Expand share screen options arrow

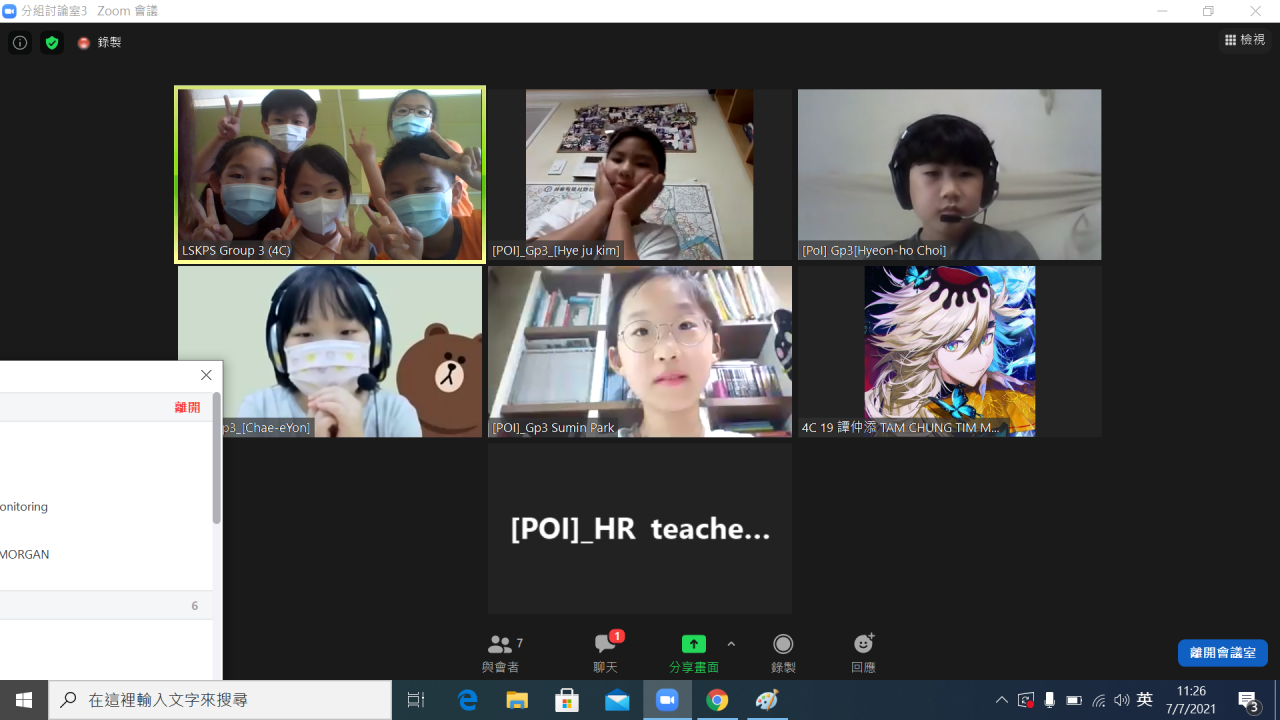point(731,645)
